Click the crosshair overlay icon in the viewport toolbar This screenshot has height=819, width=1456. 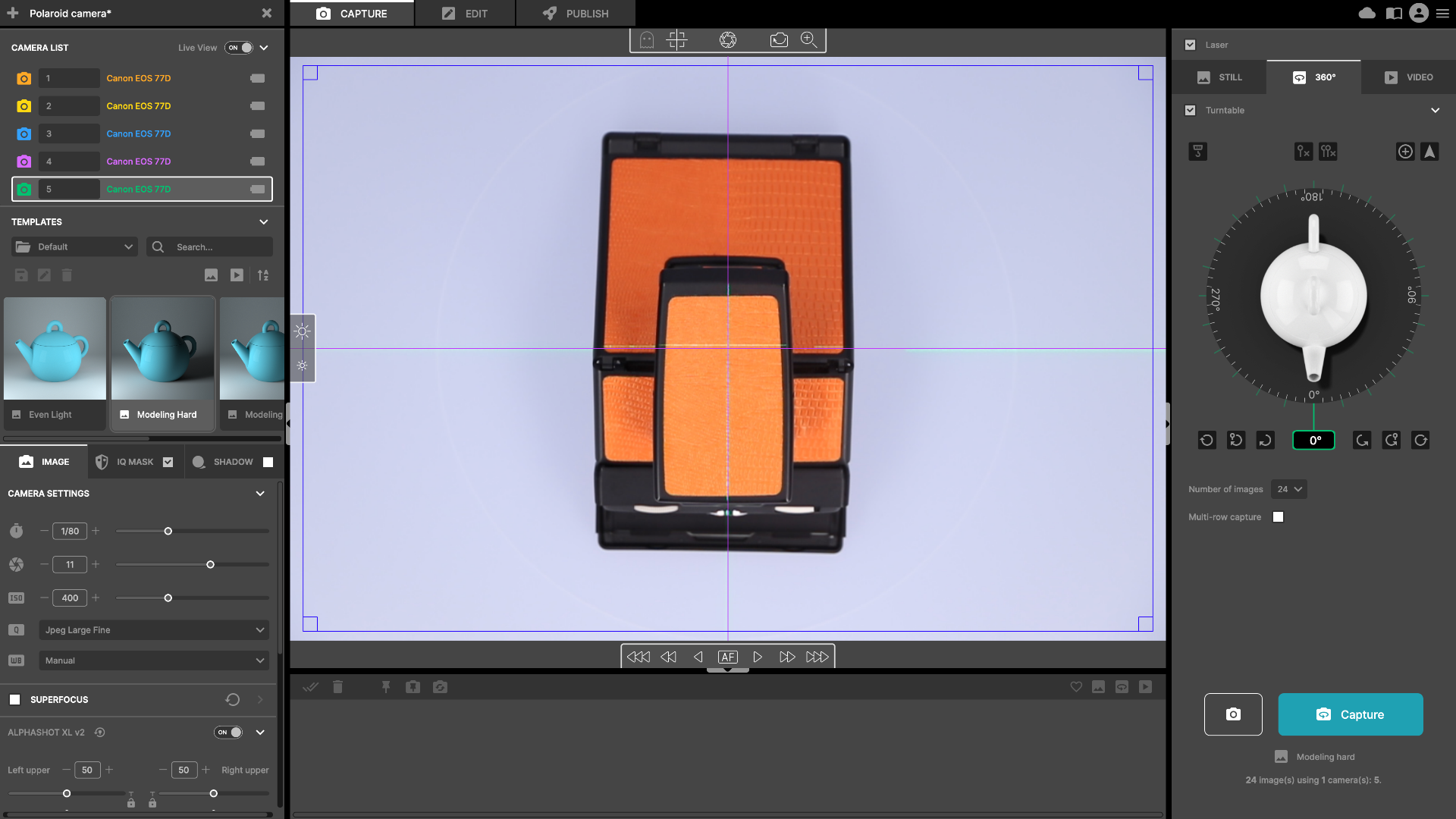(676, 40)
